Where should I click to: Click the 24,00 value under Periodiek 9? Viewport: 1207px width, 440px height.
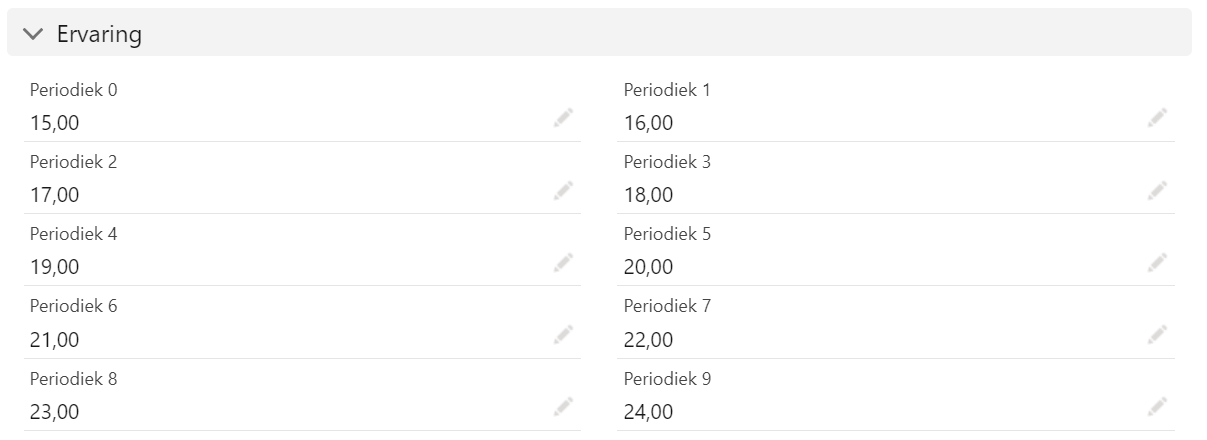[x=648, y=411]
